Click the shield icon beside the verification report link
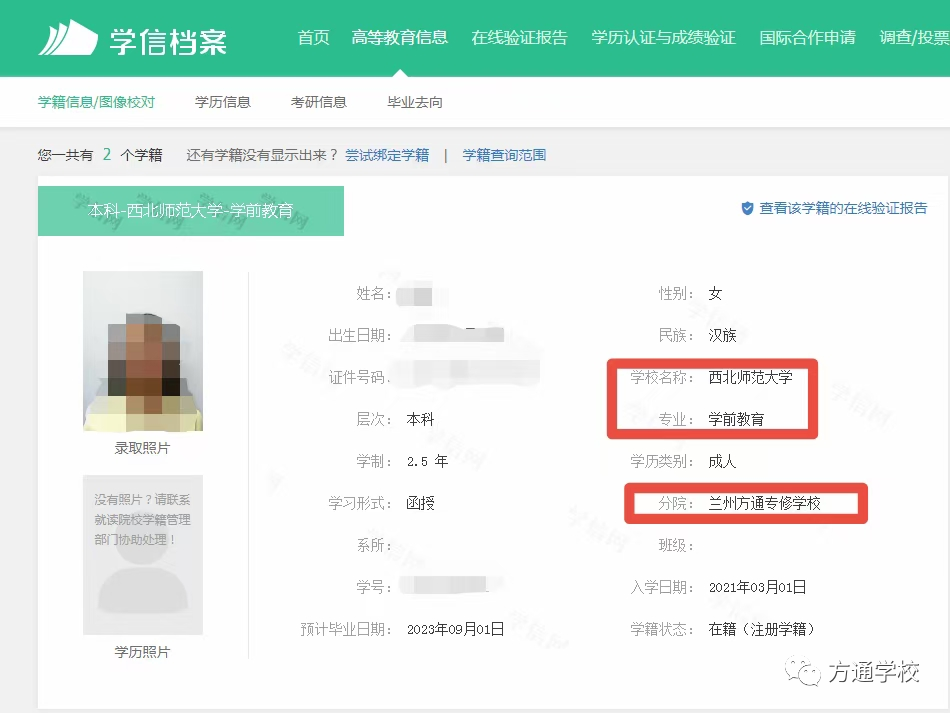This screenshot has width=950, height=713. coord(747,208)
